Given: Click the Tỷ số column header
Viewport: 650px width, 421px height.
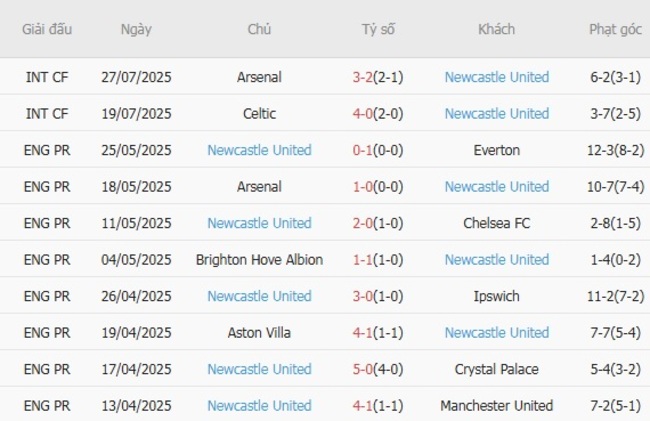Looking at the screenshot, I should click(x=378, y=29).
